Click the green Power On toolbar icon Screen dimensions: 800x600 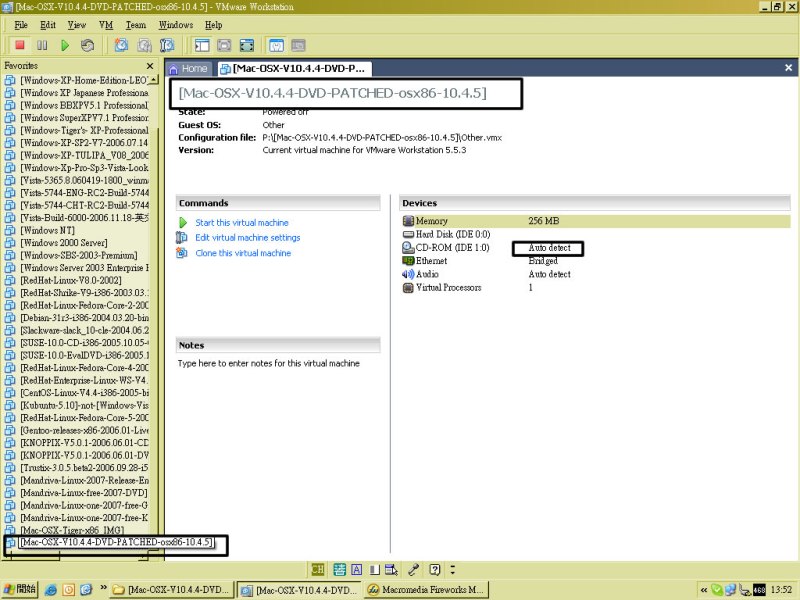[65, 45]
